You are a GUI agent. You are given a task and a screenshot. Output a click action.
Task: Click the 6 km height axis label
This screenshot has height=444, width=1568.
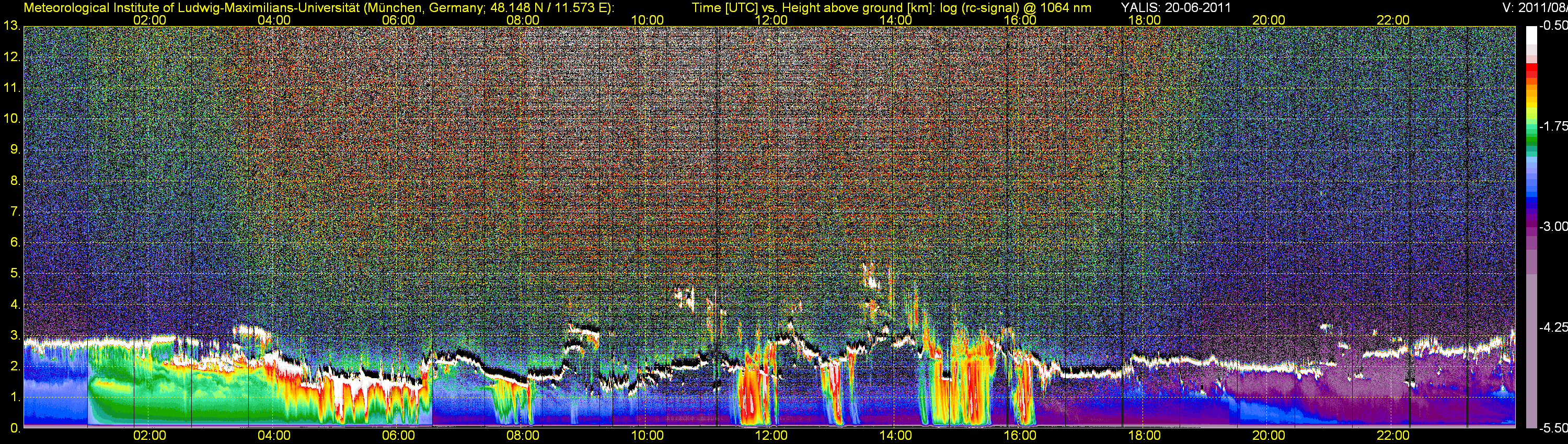(x=15, y=243)
